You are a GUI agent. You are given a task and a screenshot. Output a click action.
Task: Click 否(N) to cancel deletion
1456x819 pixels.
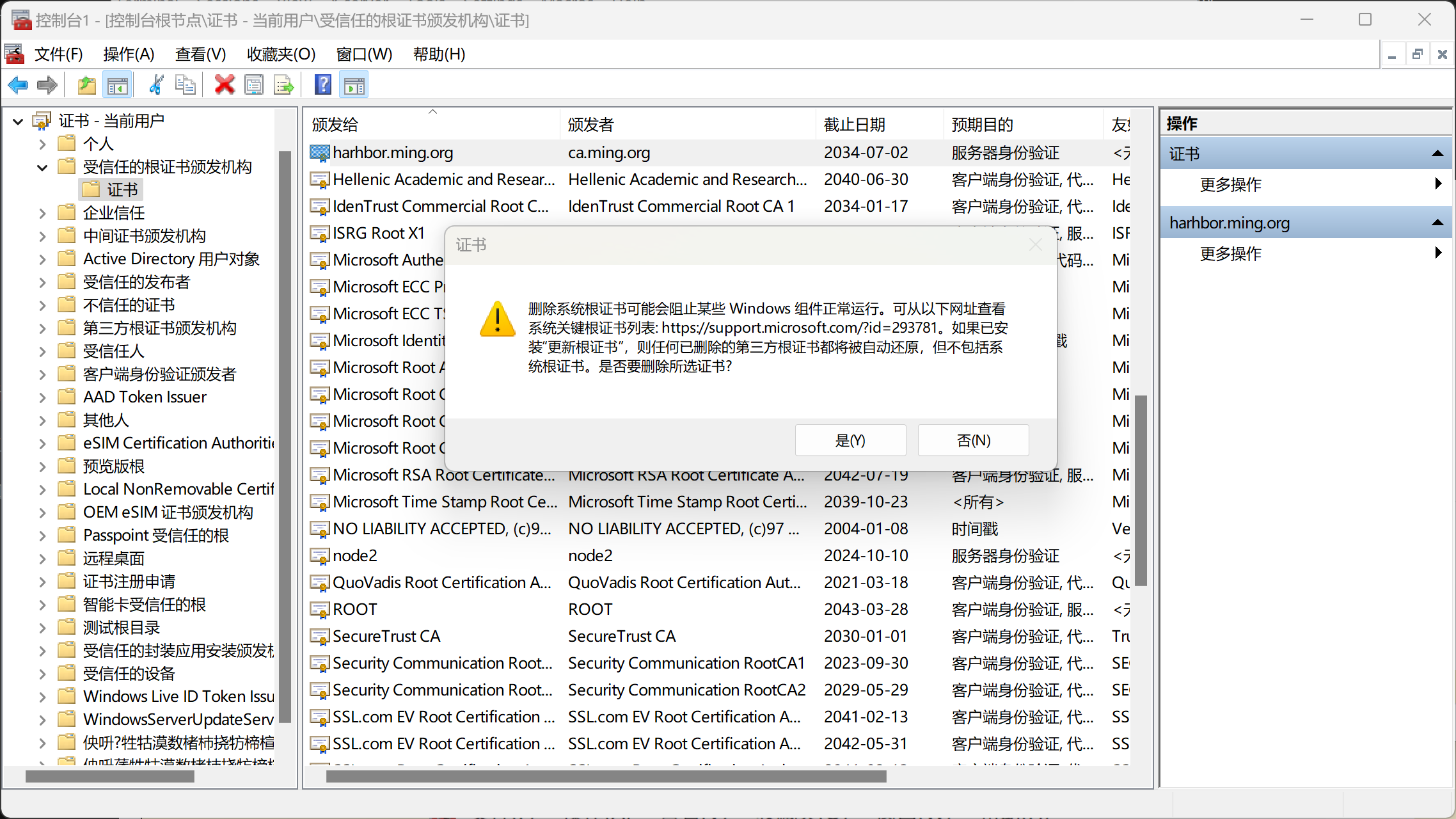tap(973, 440)
